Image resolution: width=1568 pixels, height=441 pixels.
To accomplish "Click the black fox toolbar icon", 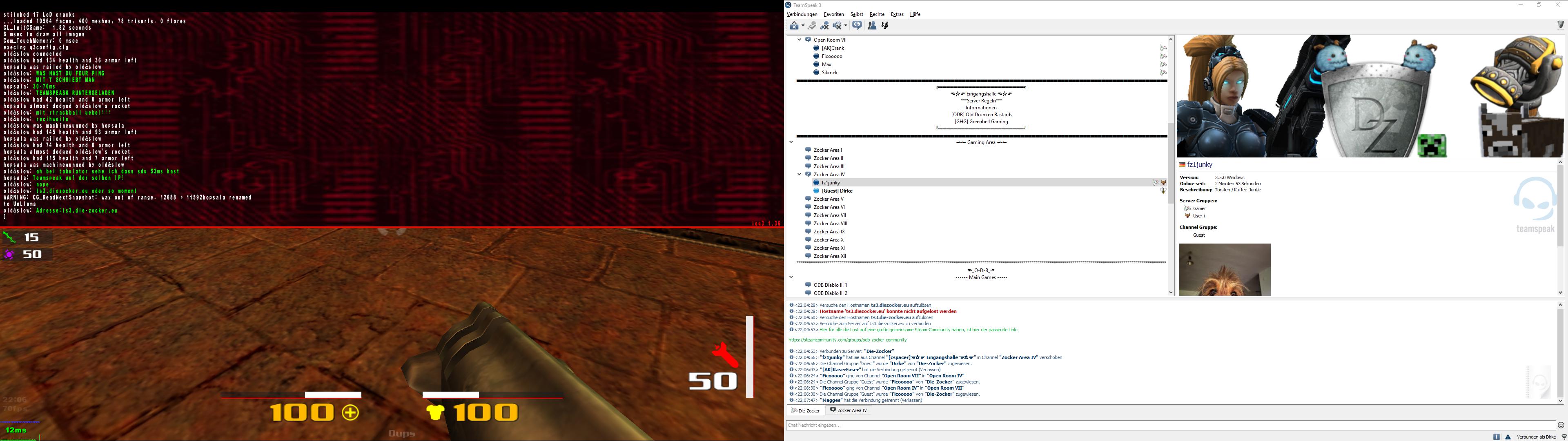I will click(885, 26).
